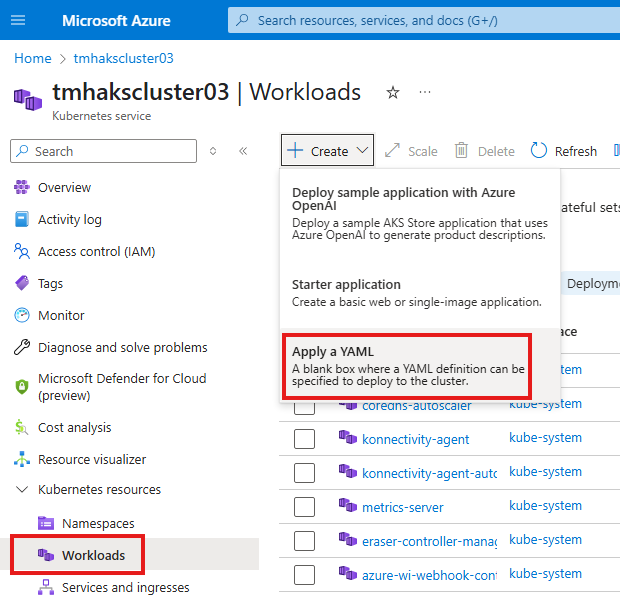Click the Workloads containers icon
This screenshot has width=620, height=606.
pos(46,555)
